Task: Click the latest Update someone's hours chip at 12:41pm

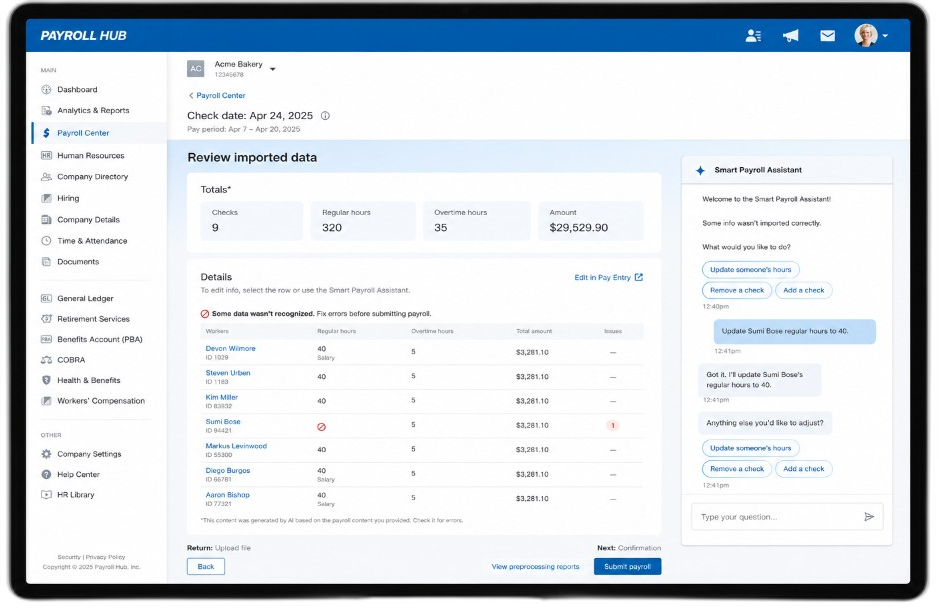Action: 750,448
